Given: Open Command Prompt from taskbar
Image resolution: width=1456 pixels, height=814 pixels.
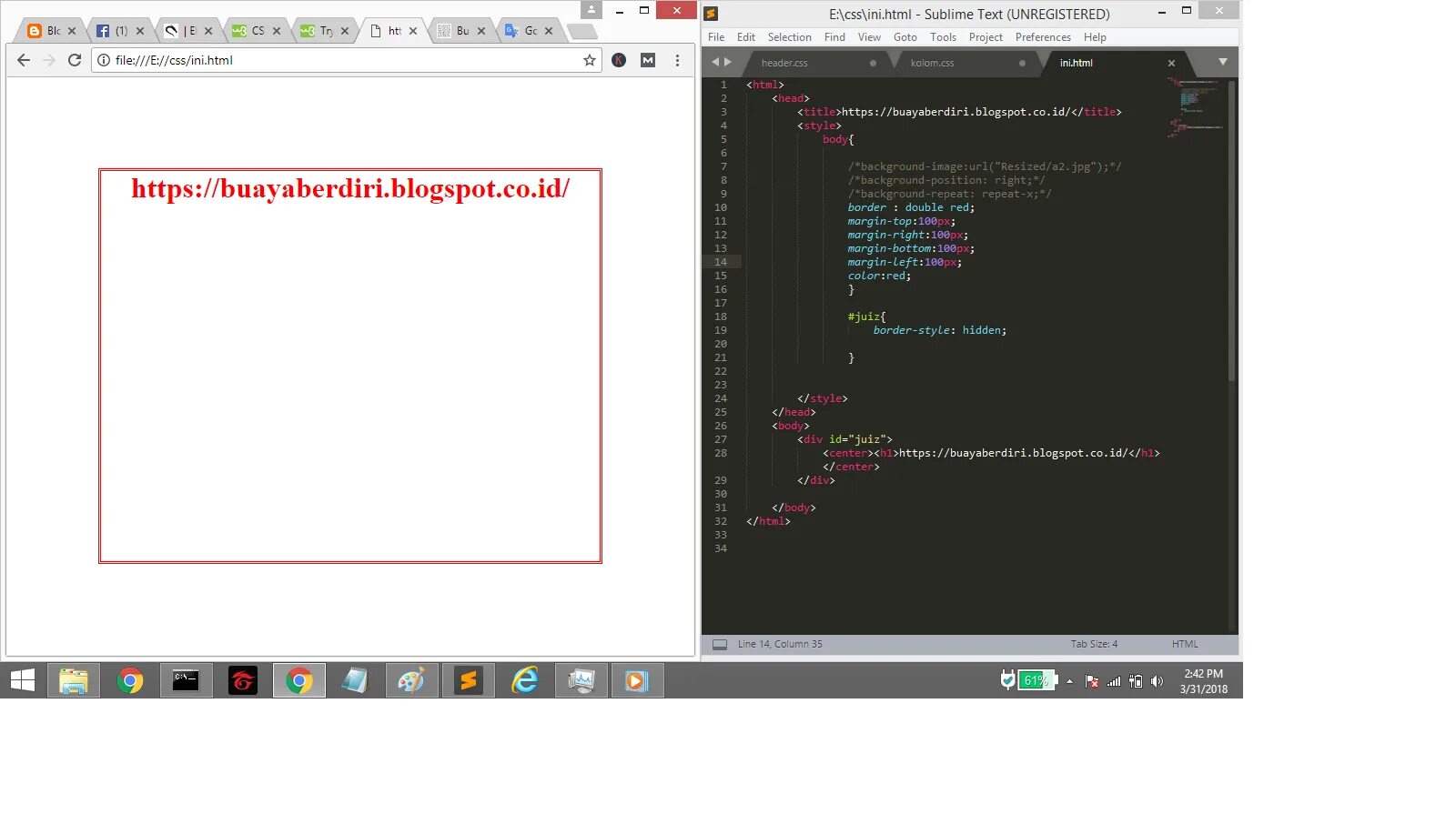Looking at the screenshot, I should click(186, 680).
